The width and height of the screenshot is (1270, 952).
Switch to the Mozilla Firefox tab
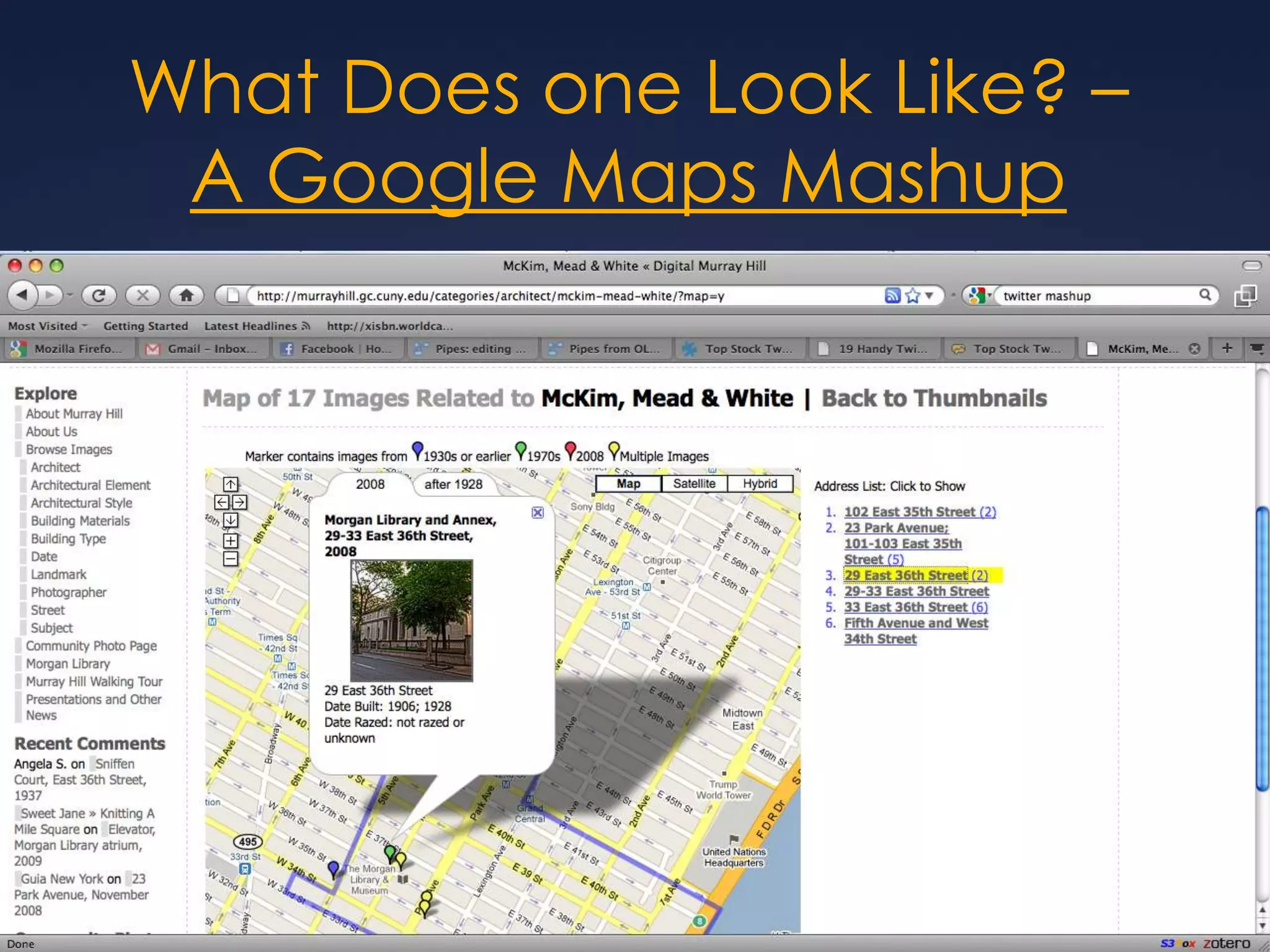coord(68,349)
